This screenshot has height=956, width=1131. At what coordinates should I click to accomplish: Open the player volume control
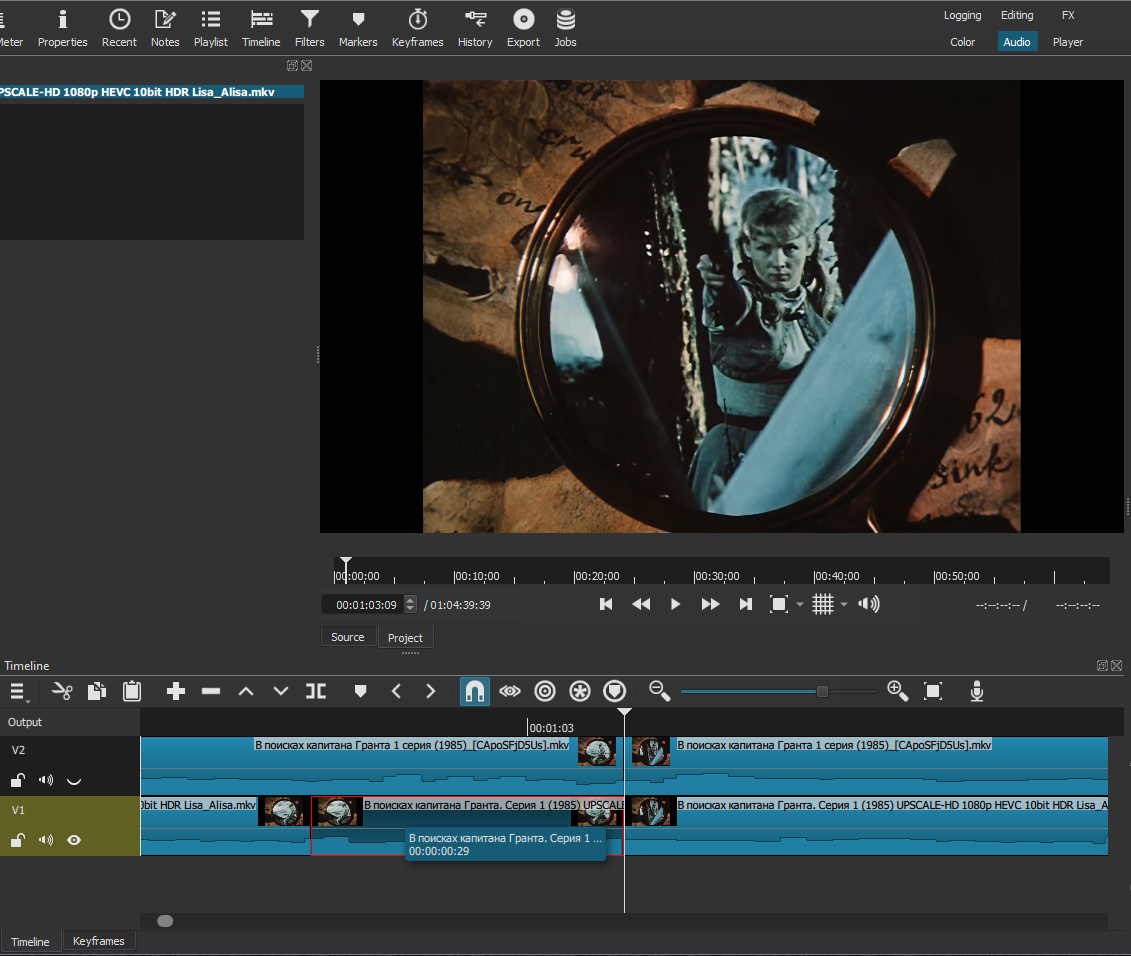(869, 605)
